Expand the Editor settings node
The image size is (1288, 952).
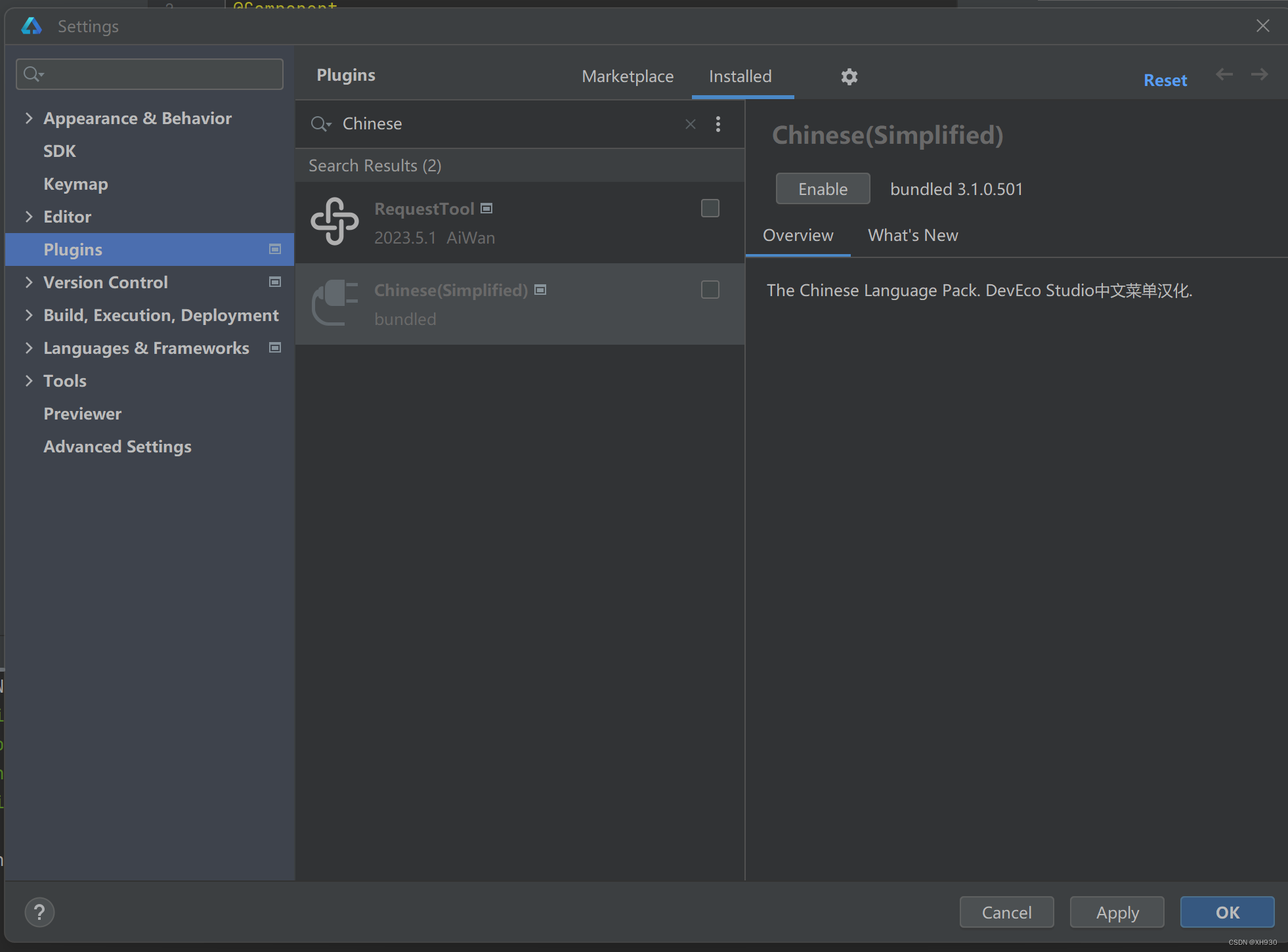click(29, 217)
